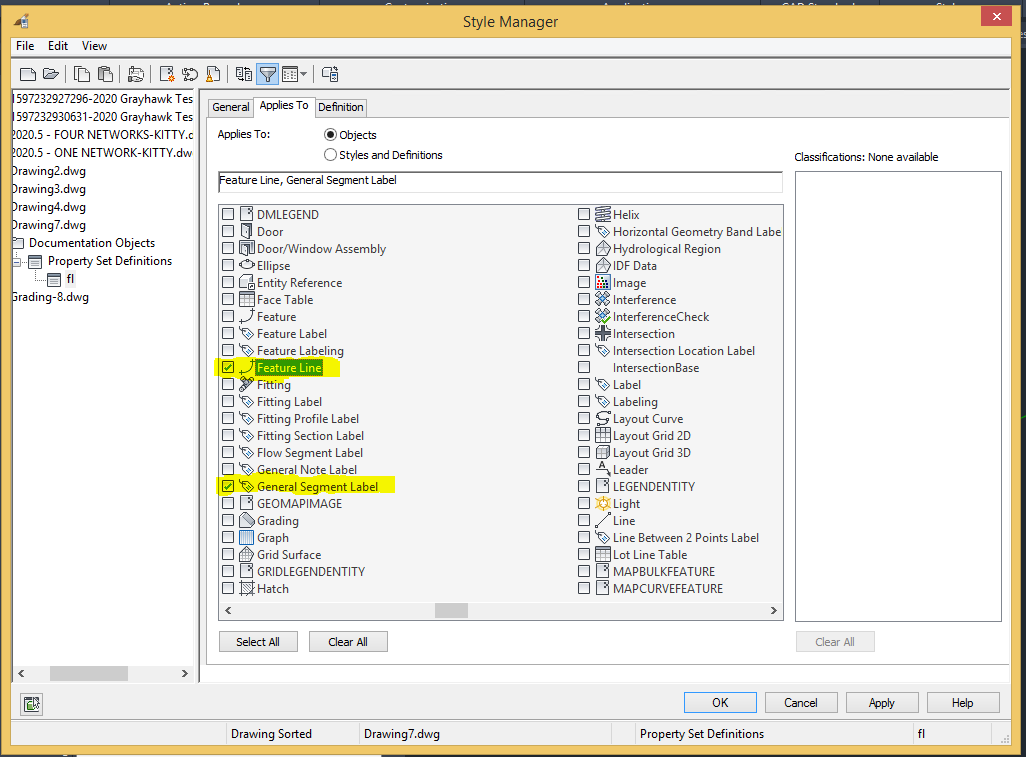Click the Select All button
The image size is (1026, 757).
[258, 642]
